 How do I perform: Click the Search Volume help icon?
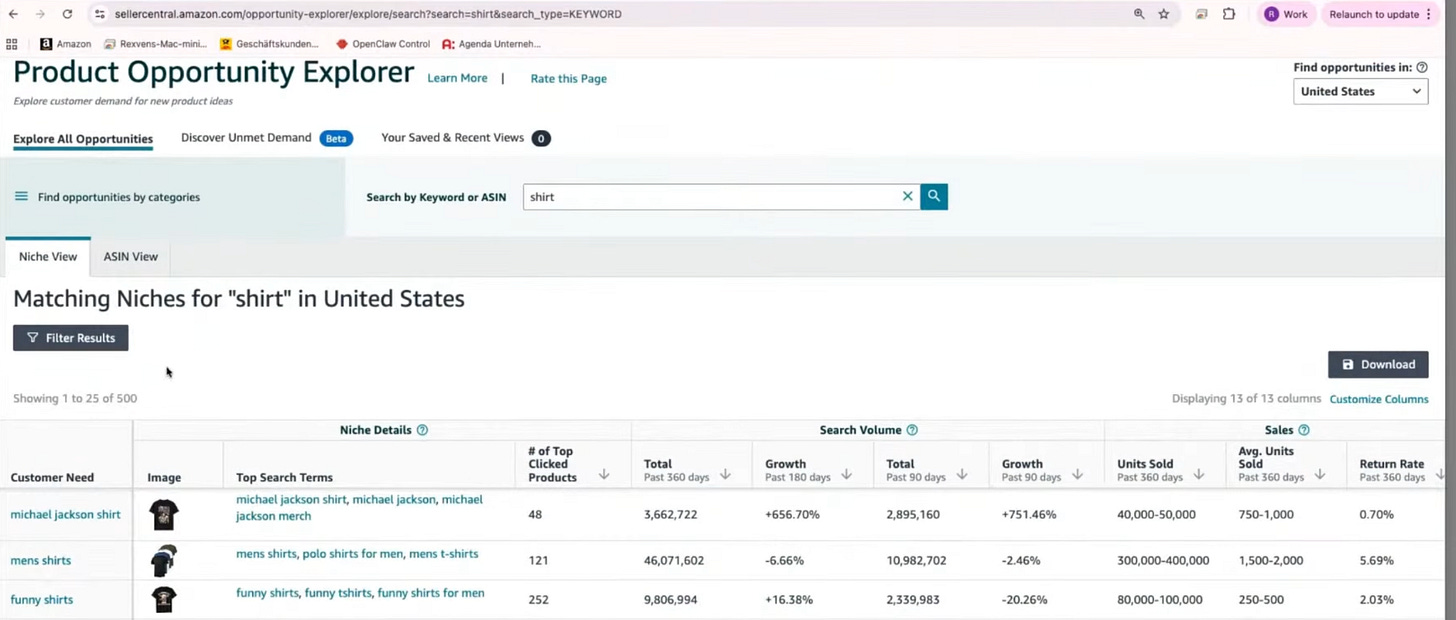(912, 430)
